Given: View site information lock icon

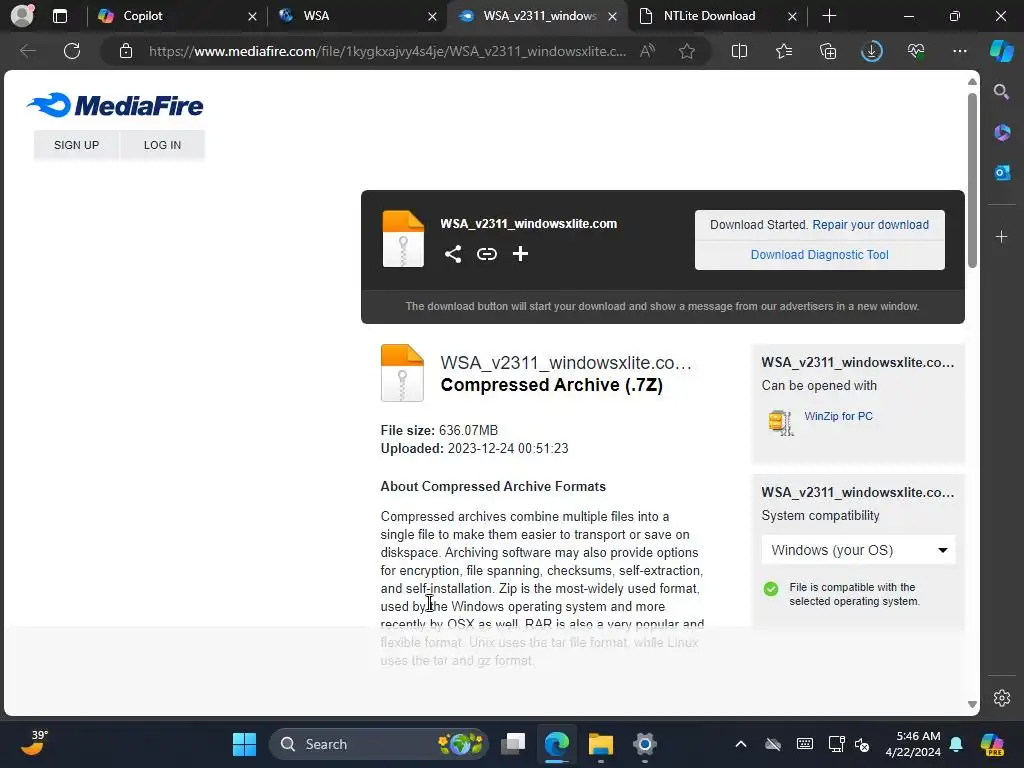Looking at the screenshot, I should 126,51.
